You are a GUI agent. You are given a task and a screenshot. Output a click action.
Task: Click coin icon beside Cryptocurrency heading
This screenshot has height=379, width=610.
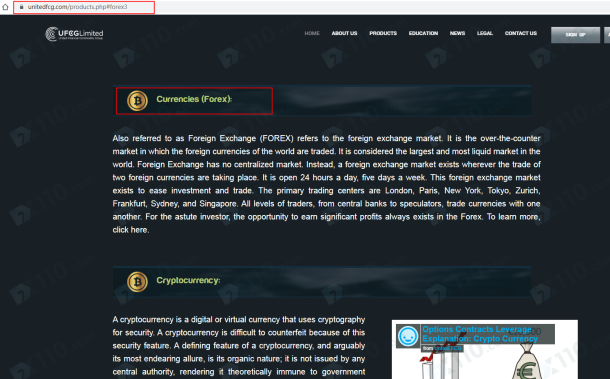(x=137, y=282)
